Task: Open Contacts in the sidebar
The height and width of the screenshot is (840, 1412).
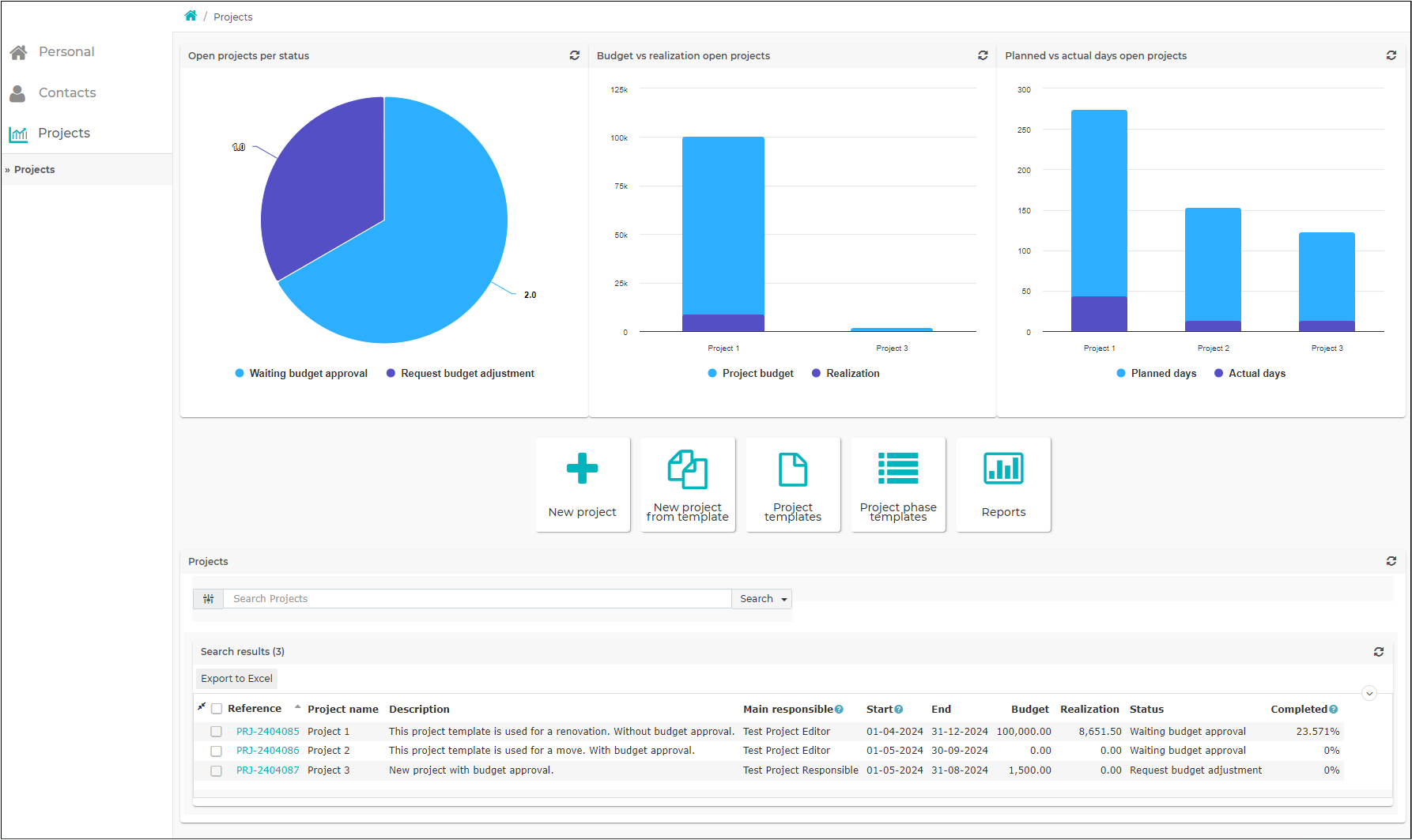Action: pos(67,93)
